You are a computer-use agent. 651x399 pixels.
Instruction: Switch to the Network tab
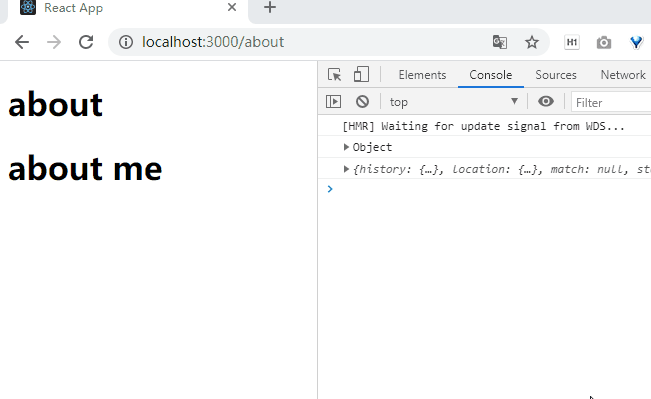coord(623,75)
